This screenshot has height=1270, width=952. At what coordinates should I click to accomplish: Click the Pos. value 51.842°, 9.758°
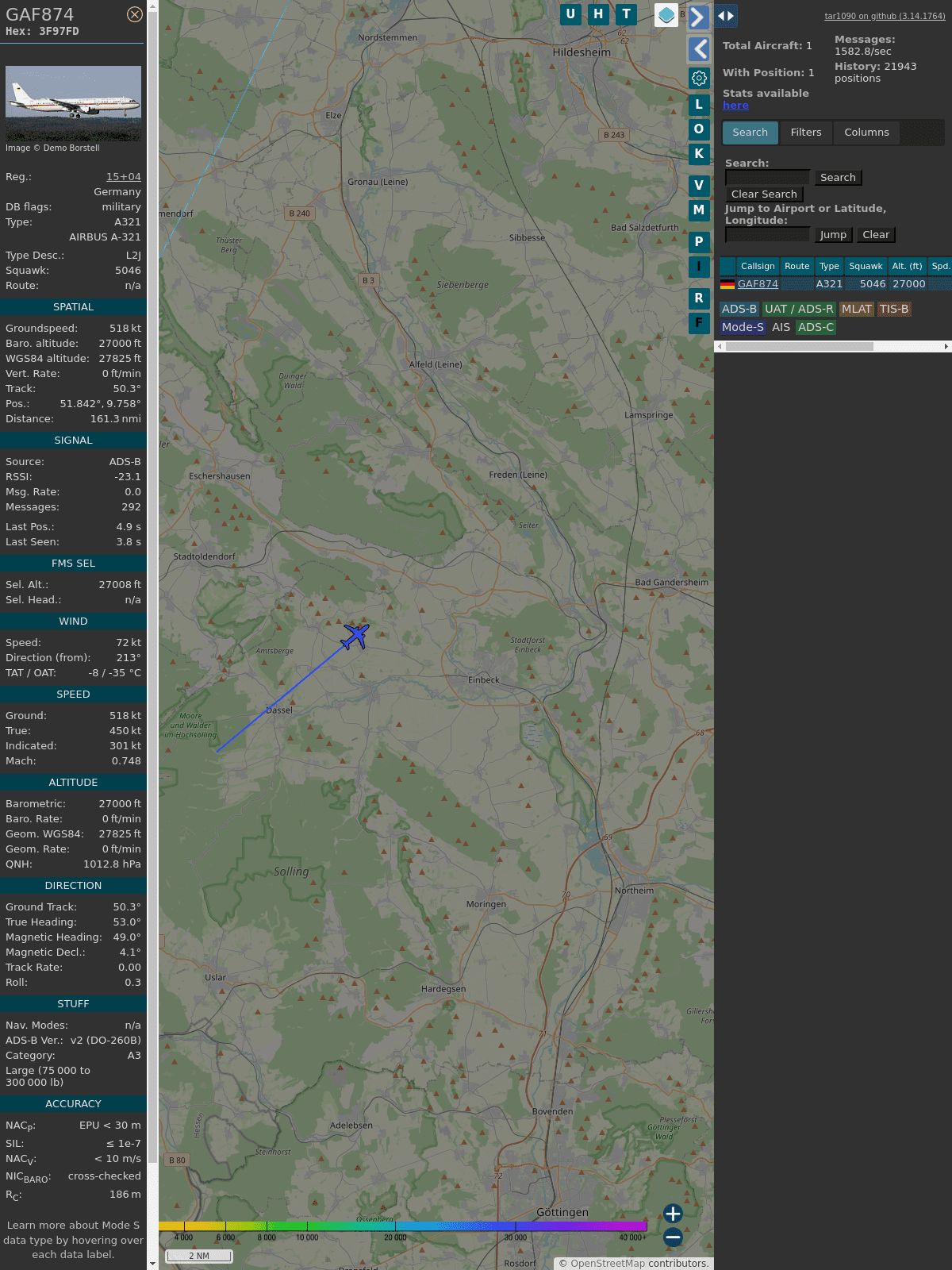point(100,404)
